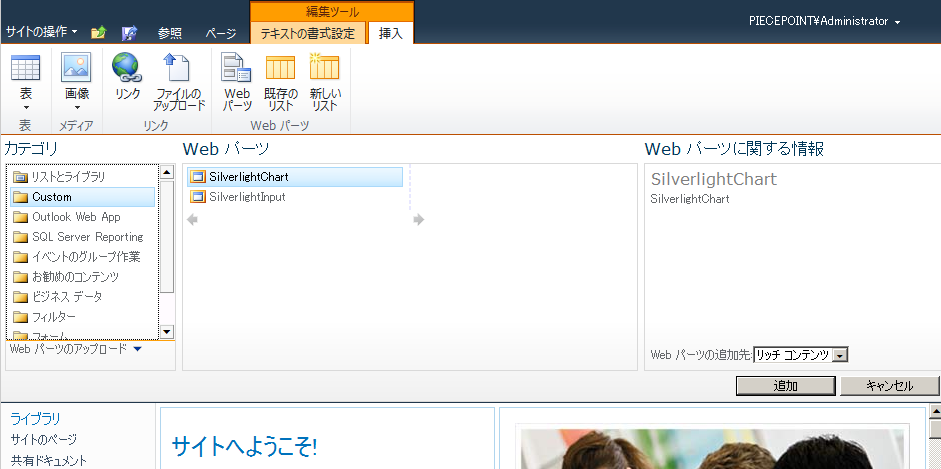The image size is (941, 469).
Task: Select the リストとライブラリ category
Action: [83, 177]
